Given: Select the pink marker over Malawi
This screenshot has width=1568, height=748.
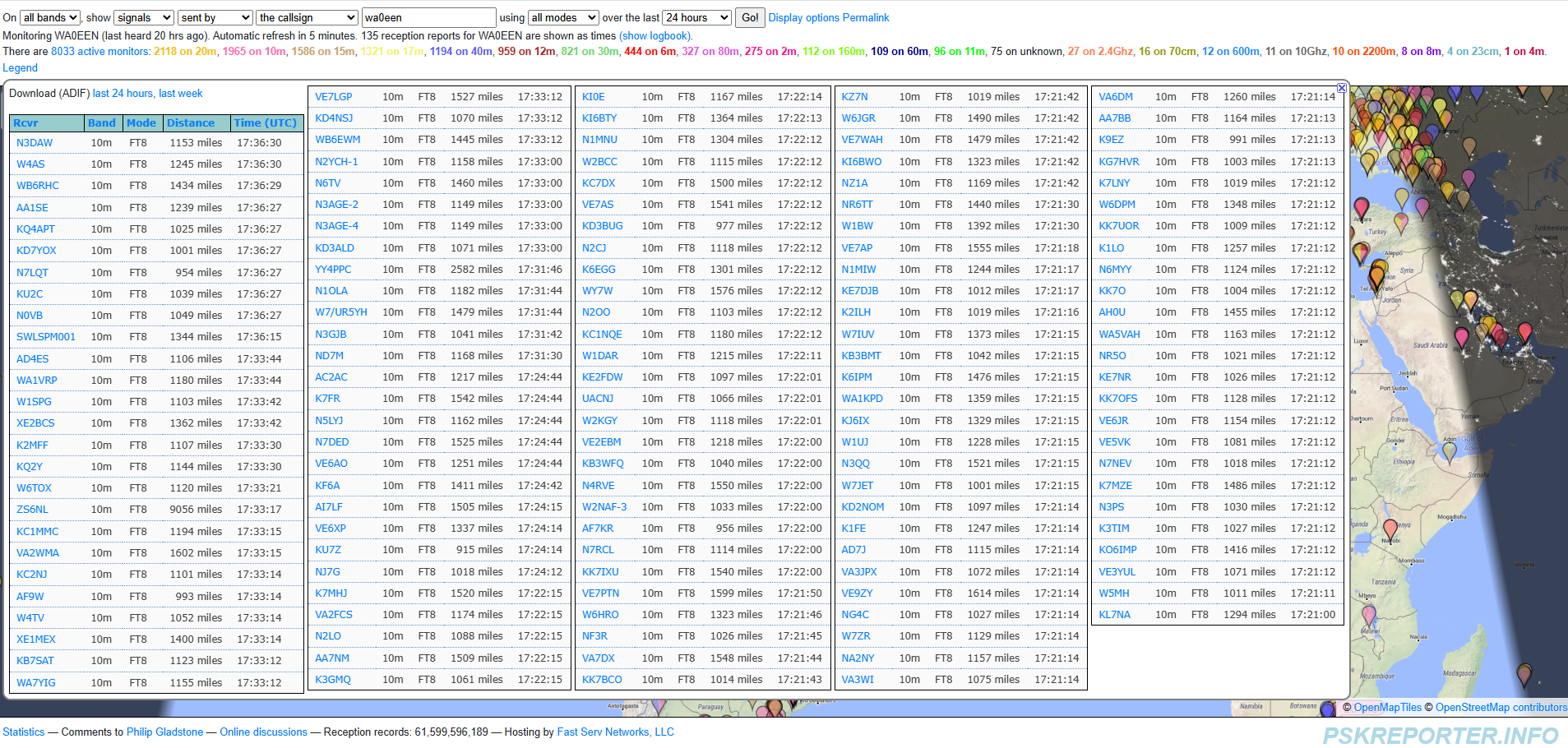Looking at the screenshot, I should point(1369,614).
